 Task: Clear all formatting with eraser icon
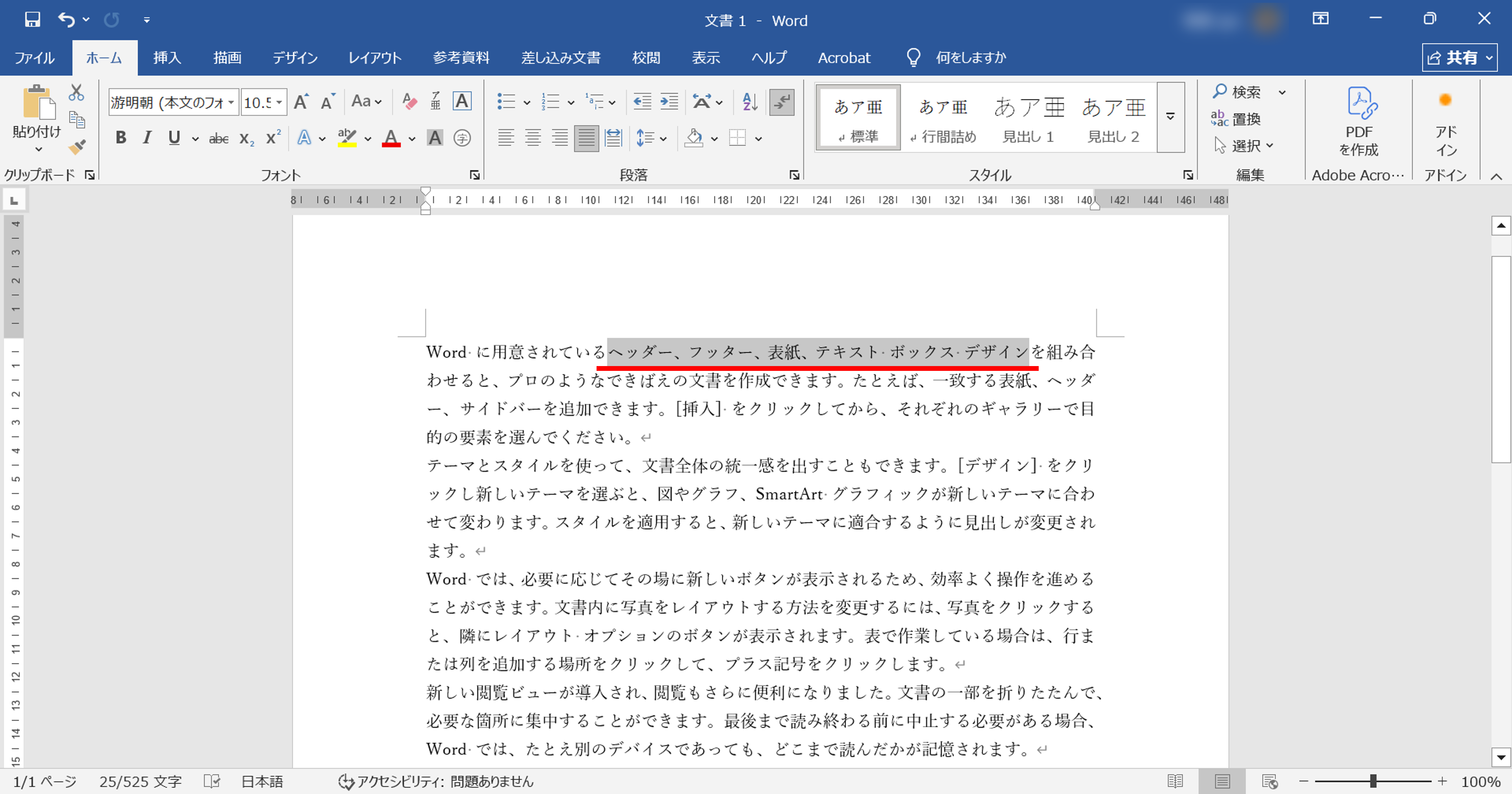coord(409,102)
